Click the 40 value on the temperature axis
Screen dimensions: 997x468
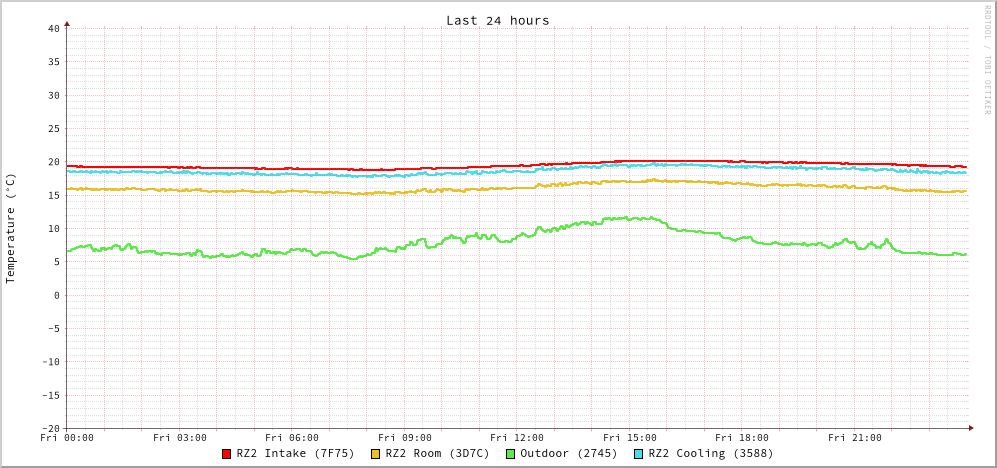click(53, 28)
